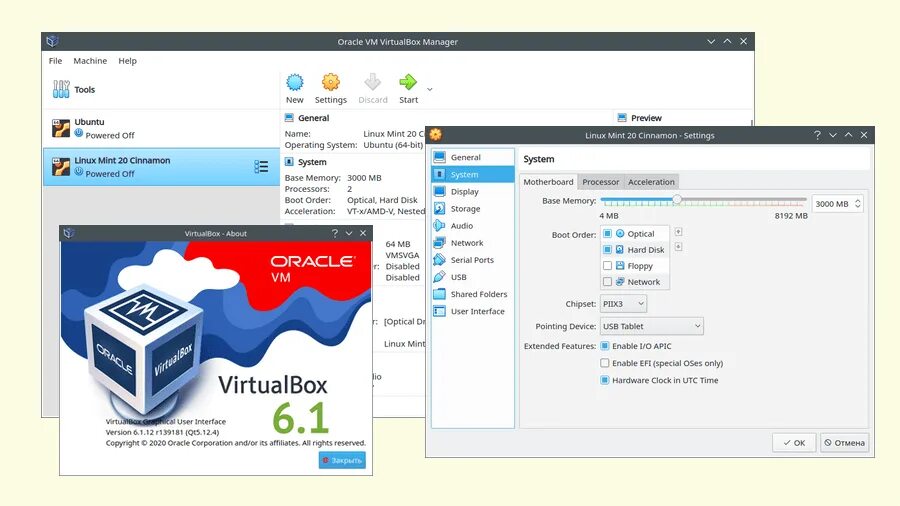Viewport: 900px width, 506px height.
Task: Click the gear icon in Settings titlebar
Action: 436,135
